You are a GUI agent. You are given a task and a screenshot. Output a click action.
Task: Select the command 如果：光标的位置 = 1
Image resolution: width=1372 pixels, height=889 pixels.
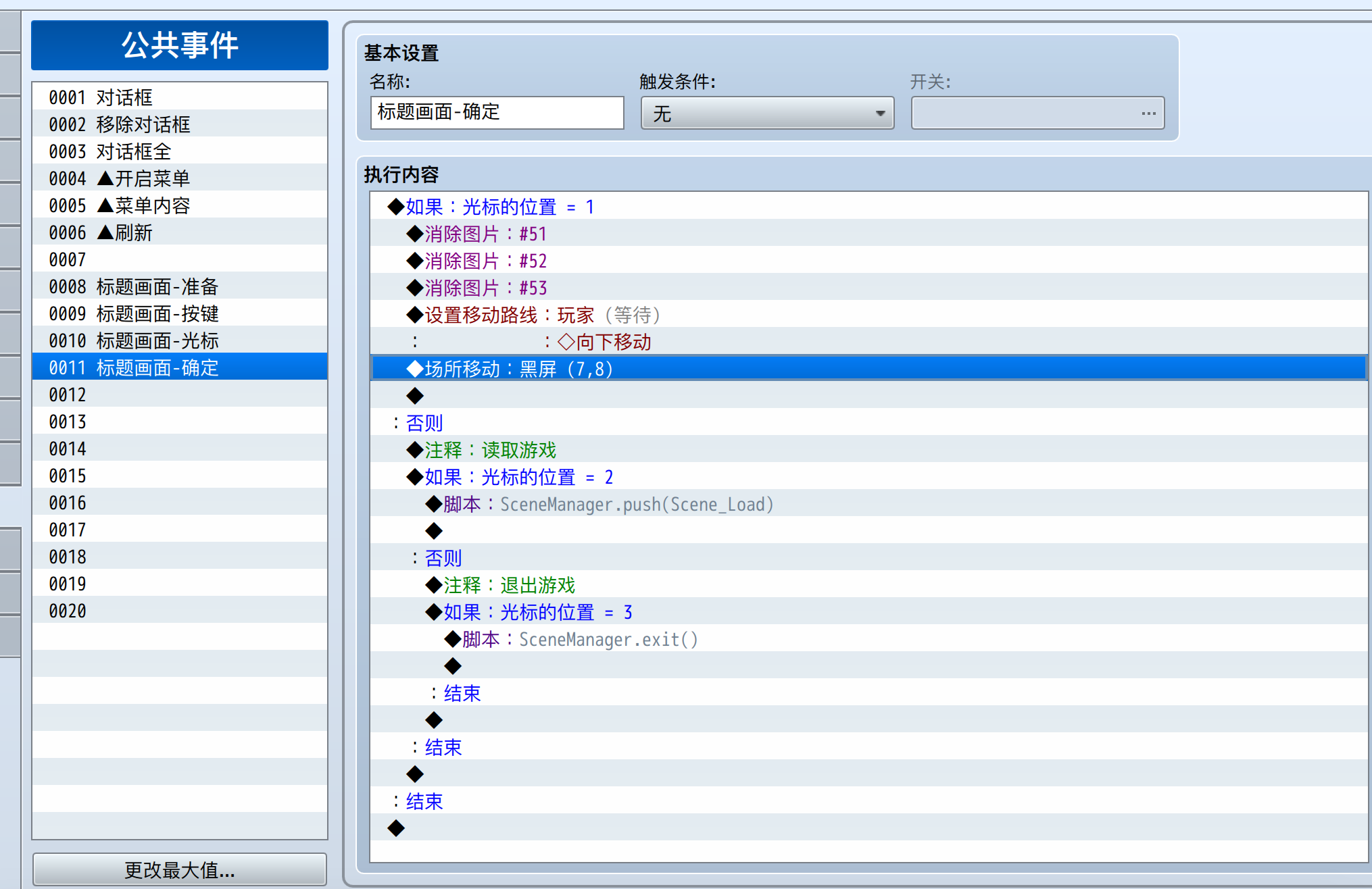coord(869,206)
